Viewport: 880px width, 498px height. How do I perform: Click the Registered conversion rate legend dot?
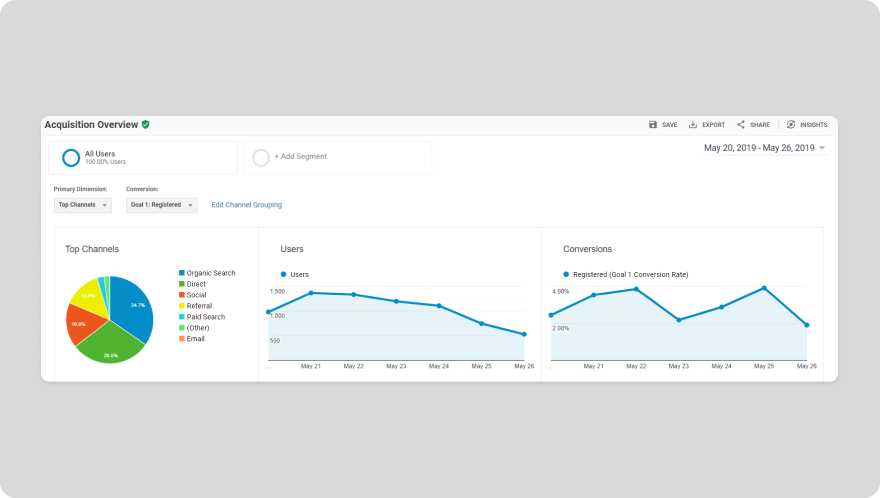pos(566,274)
